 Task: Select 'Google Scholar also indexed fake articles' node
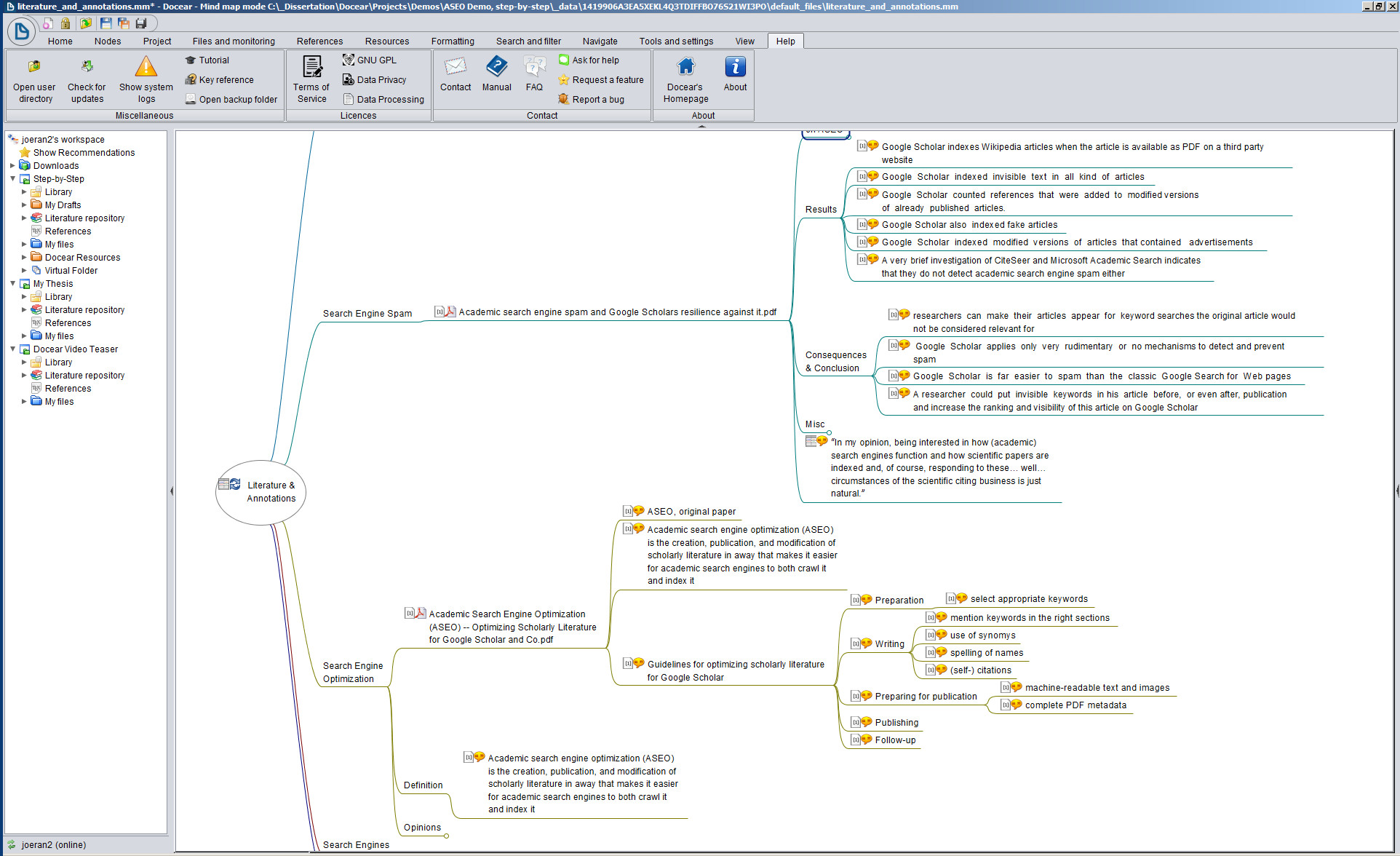tap(970, 225)
